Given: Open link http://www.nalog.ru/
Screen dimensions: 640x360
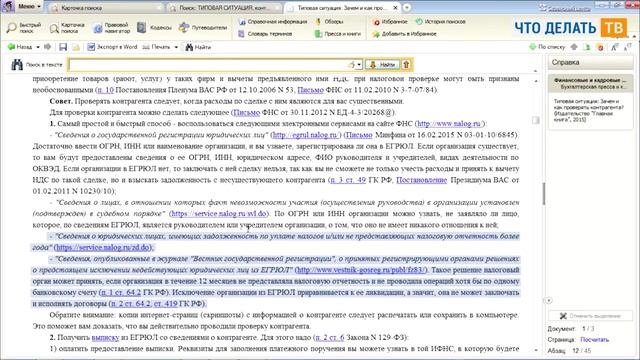Looking at the screenshot, I should click(x=449, y=124).
